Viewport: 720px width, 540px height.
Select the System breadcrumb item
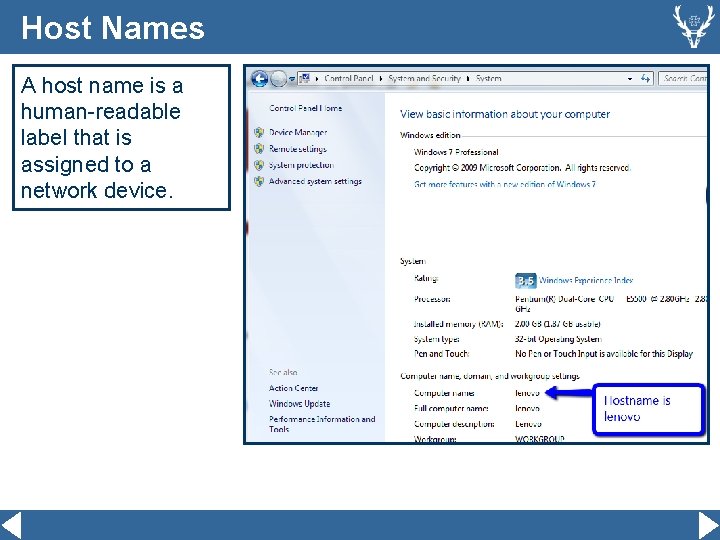click(488, 79)
